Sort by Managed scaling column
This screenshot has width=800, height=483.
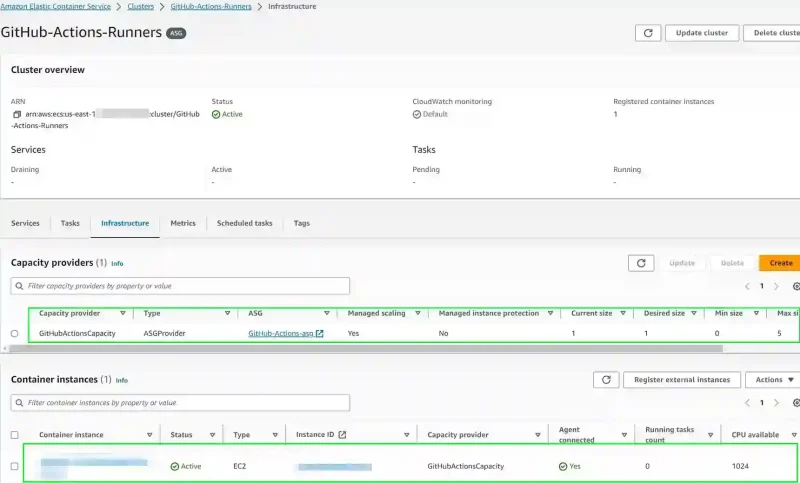point(417,313)
